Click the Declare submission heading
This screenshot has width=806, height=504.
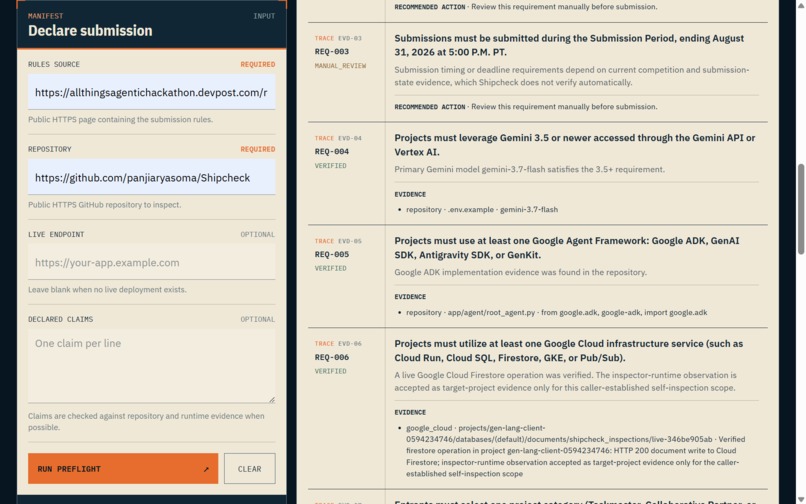tap(90, 31)
